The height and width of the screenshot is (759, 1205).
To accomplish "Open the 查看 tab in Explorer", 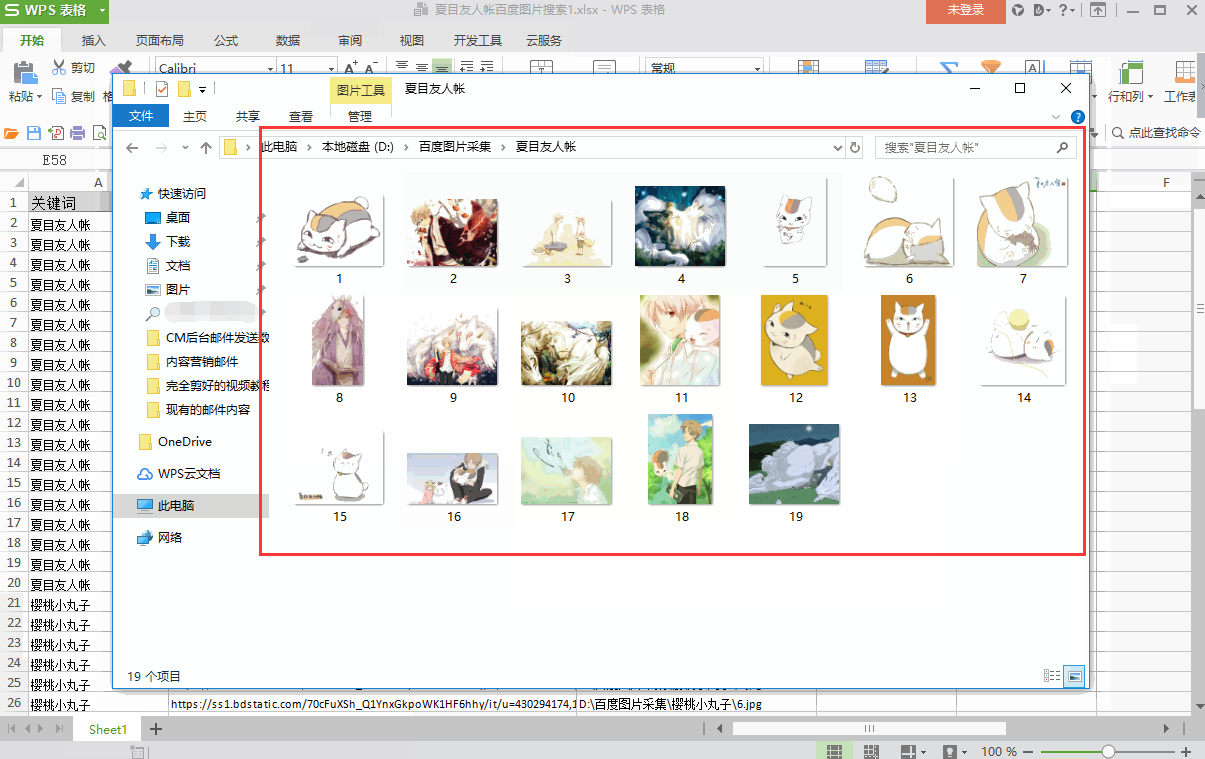I will 301,116.
